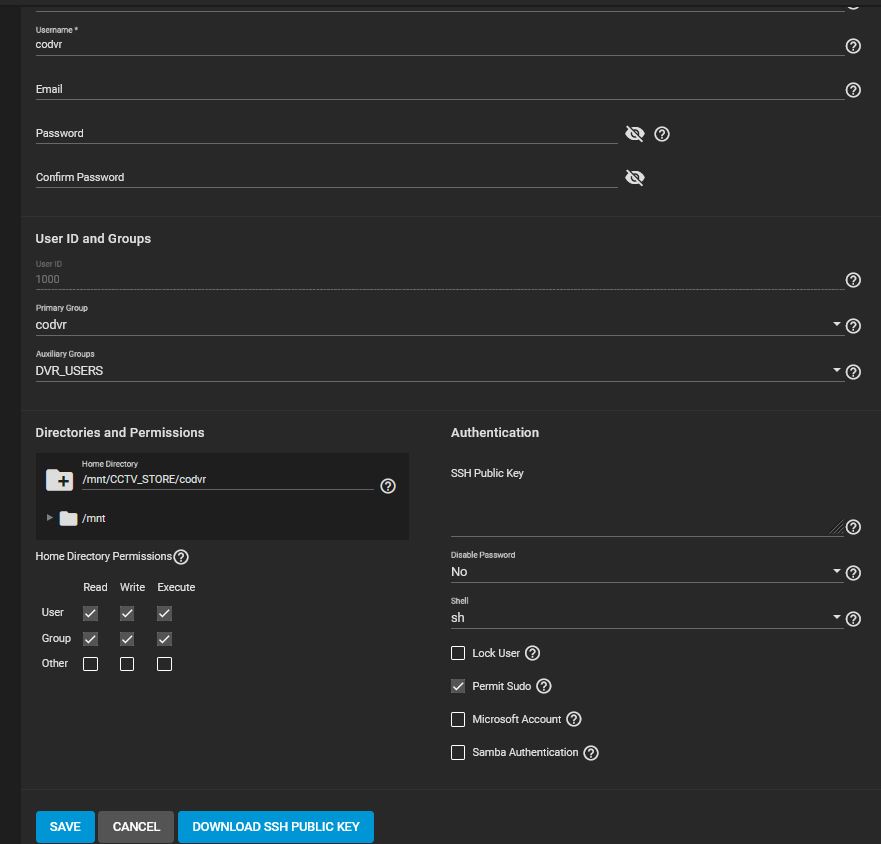This screenshot has width=881, height=844.
Task: Open help for Permit Sudo option
Action: point(544,686)
